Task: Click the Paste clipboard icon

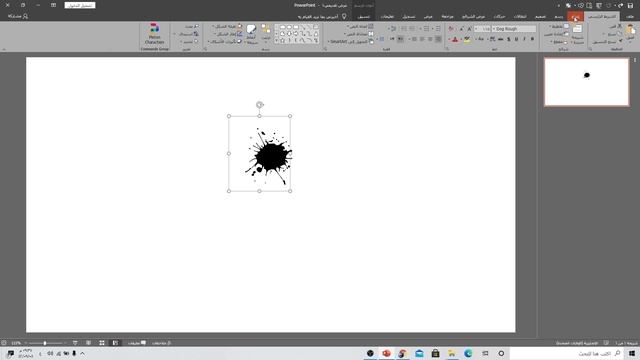Action: [x=631, y=30]
